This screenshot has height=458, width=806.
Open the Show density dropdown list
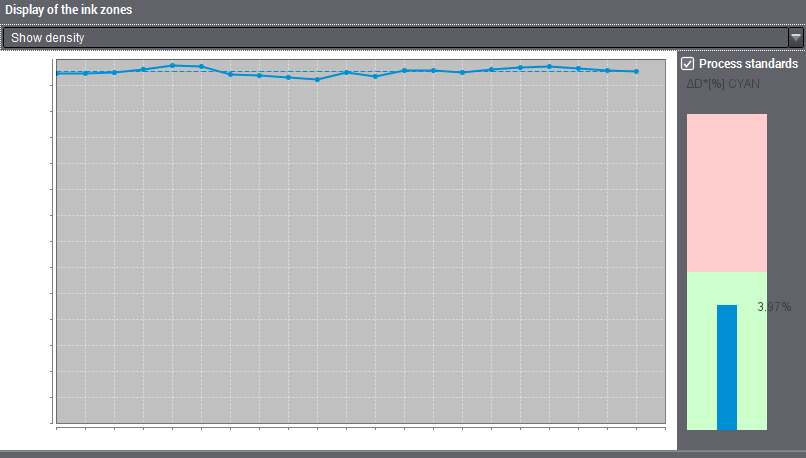tap(400, 37)
